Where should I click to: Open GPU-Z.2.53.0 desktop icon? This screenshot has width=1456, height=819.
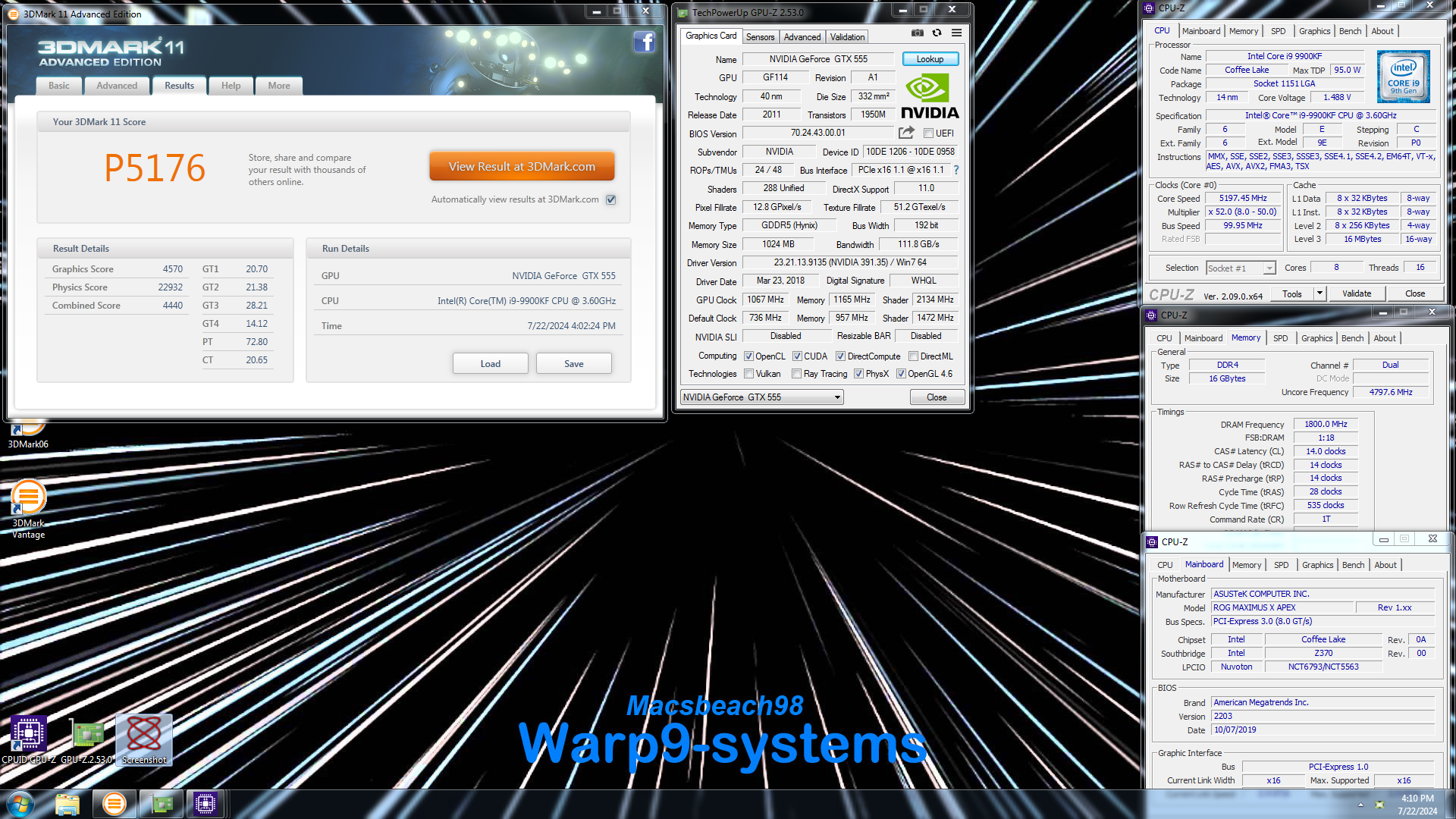86,740
